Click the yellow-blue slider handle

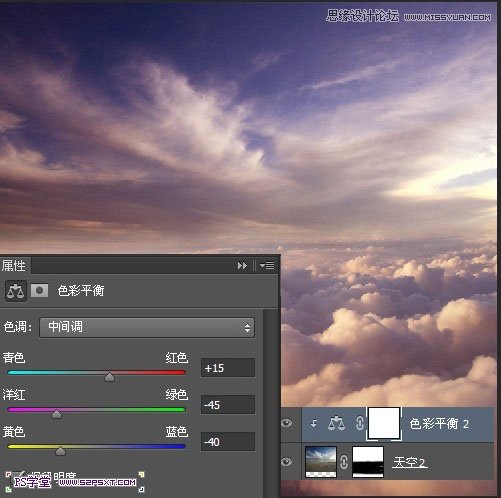click(60, 451)
